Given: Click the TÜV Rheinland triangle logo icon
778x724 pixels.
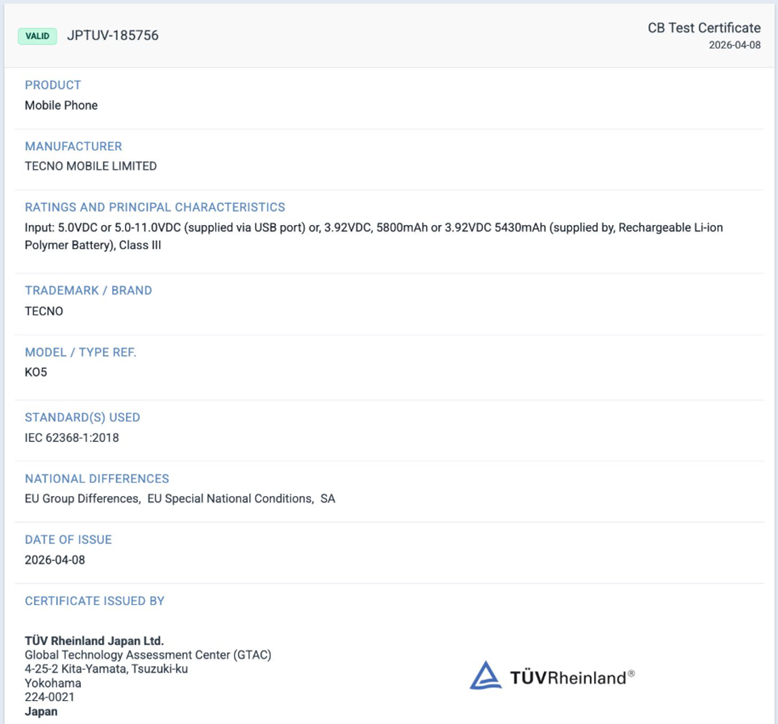Looking at the screenshot, I should [x=486, y=676].
